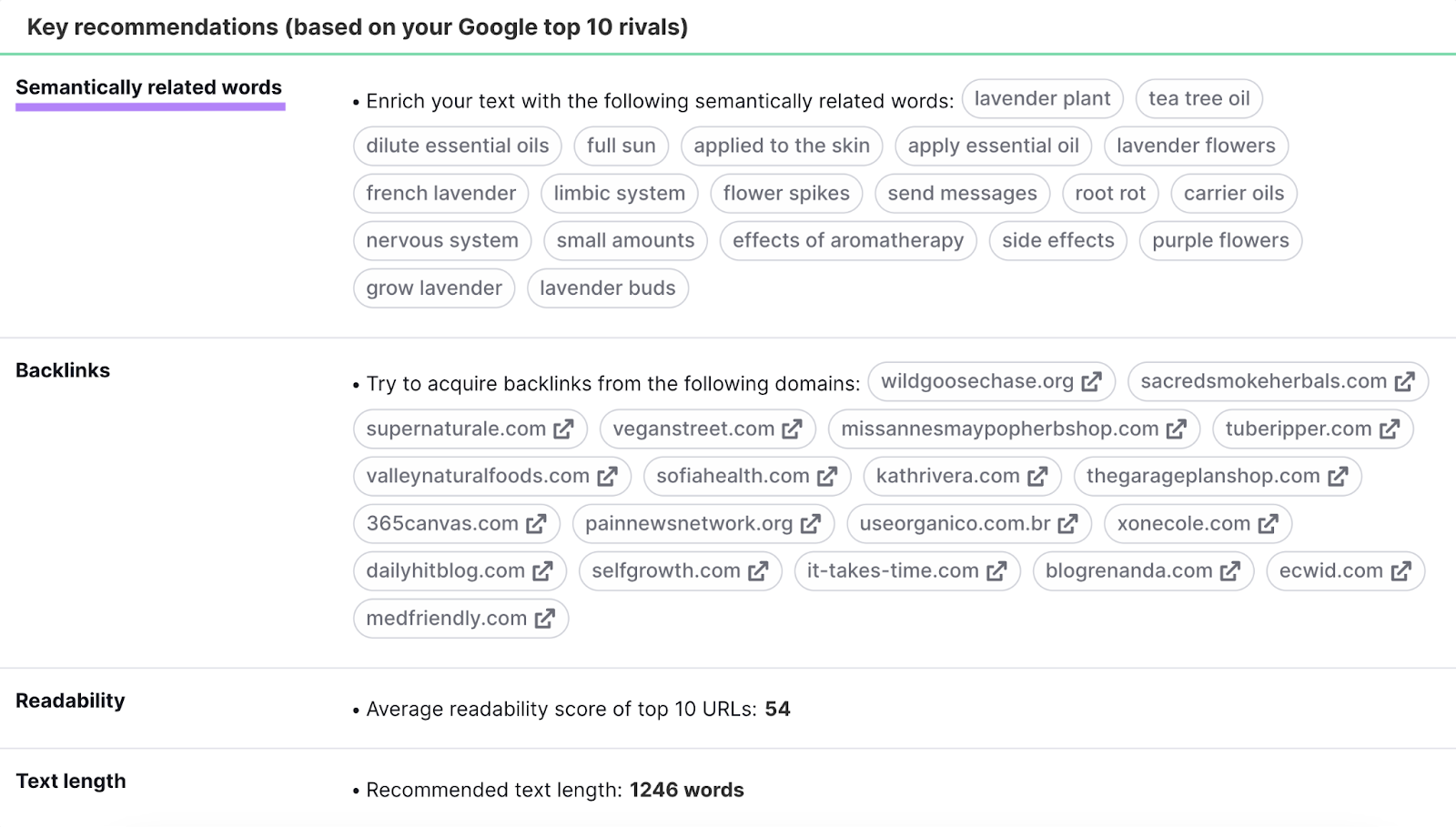
Task: Click the root rot keyword pill
Action: [x=1110, y=193]
